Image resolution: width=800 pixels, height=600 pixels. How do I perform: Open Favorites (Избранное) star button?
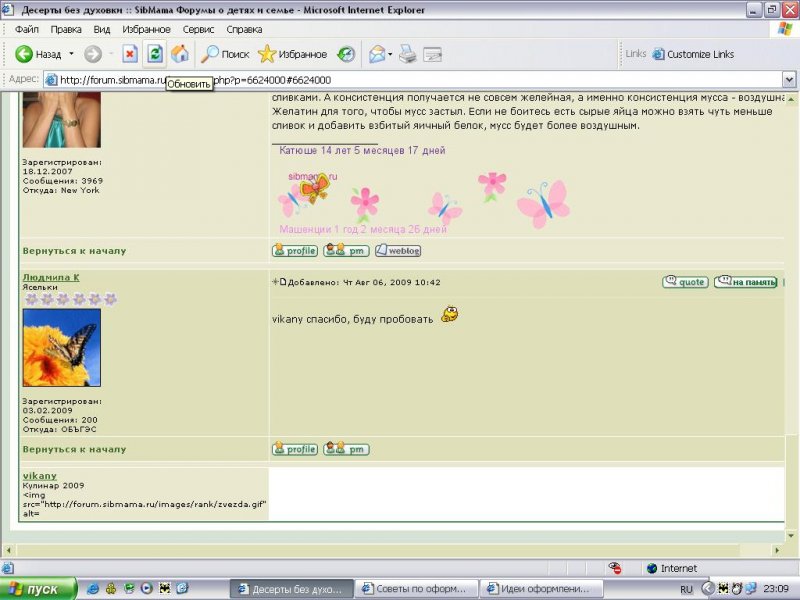(x=292, y=54)
